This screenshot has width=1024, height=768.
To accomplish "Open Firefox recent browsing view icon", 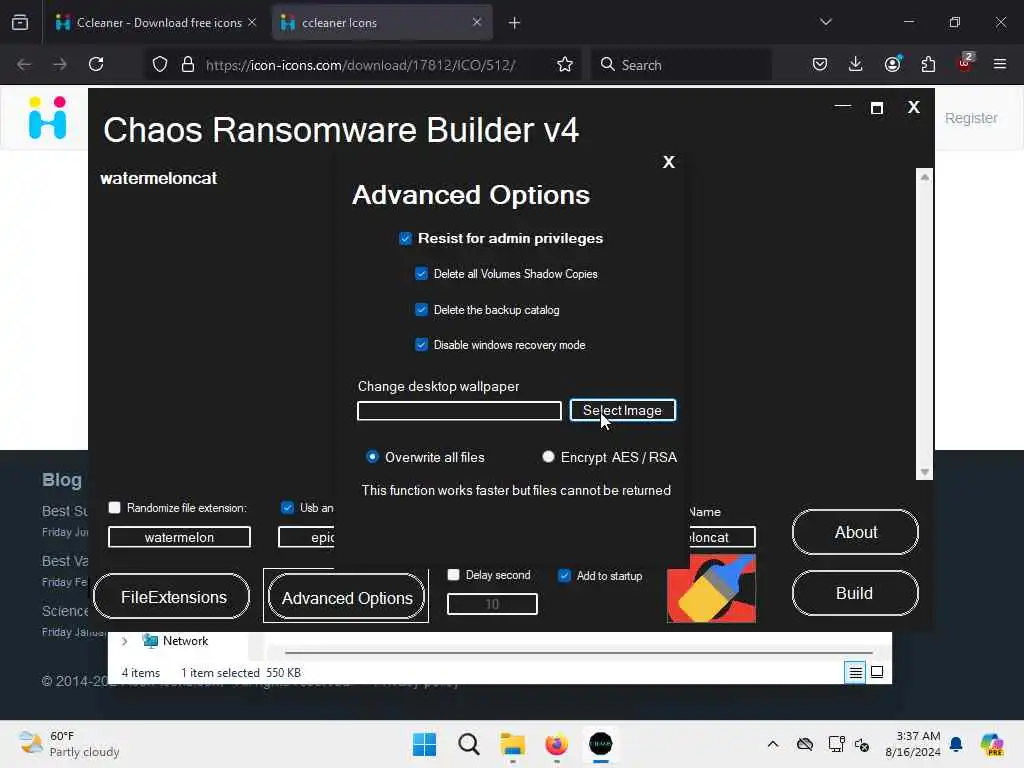I will click(x=20, y=23).
